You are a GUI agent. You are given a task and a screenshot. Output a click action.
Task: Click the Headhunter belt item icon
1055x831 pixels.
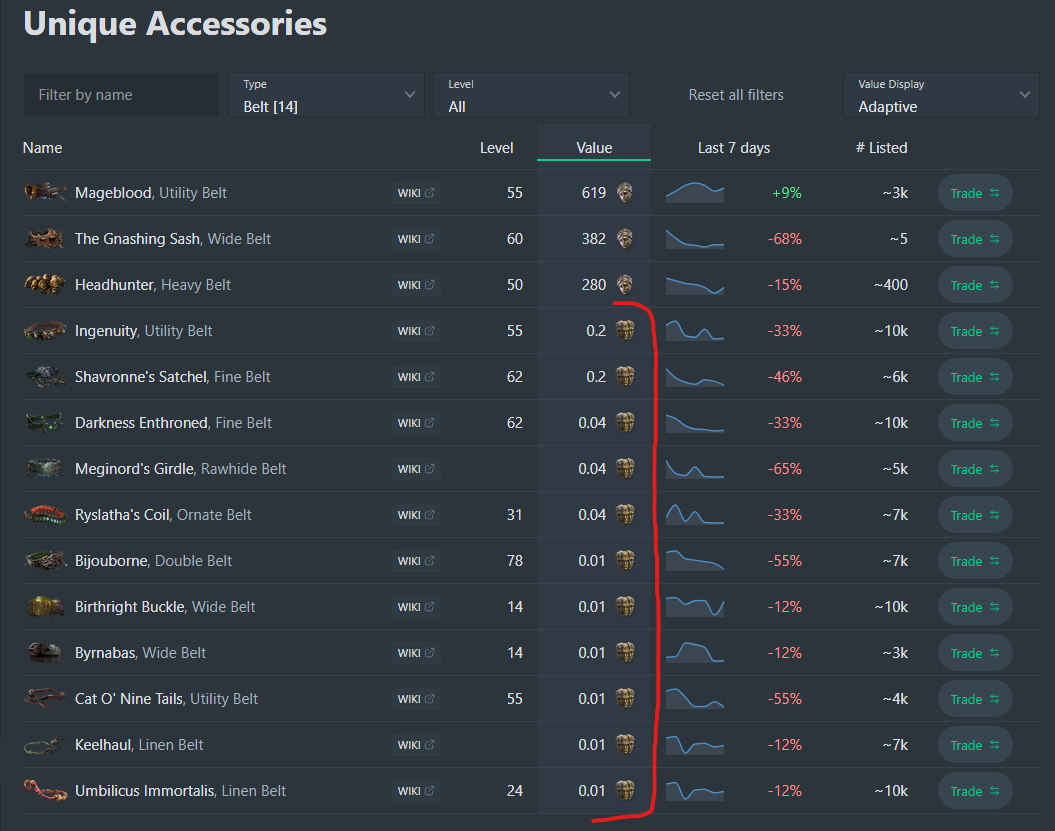45,285
